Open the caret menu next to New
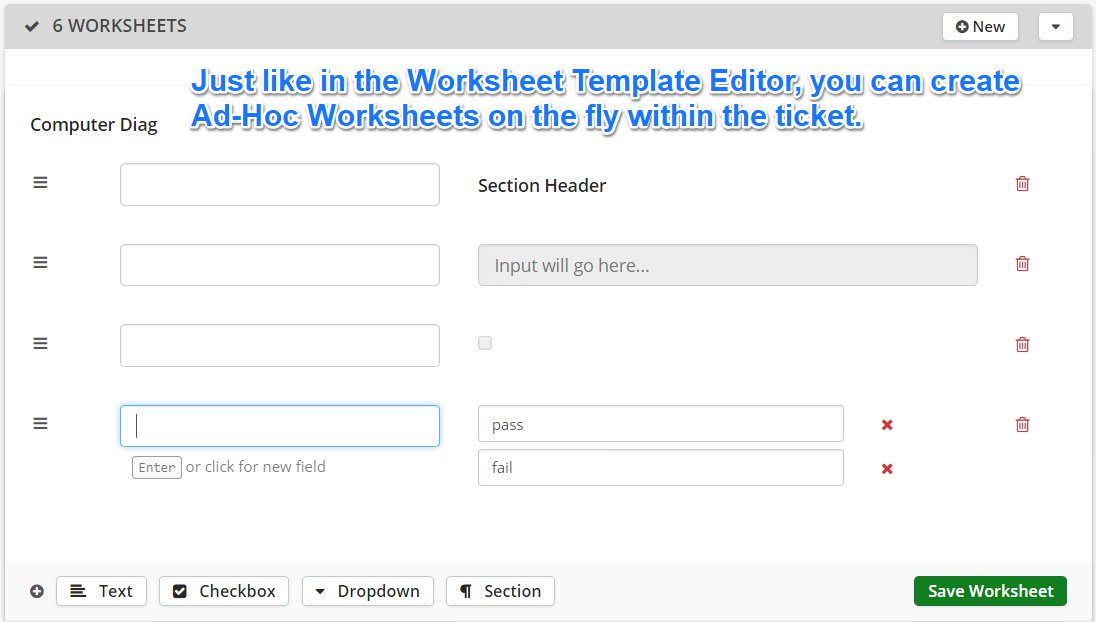This screenshot has height=622, width=1096. [x=1055, y=27]
